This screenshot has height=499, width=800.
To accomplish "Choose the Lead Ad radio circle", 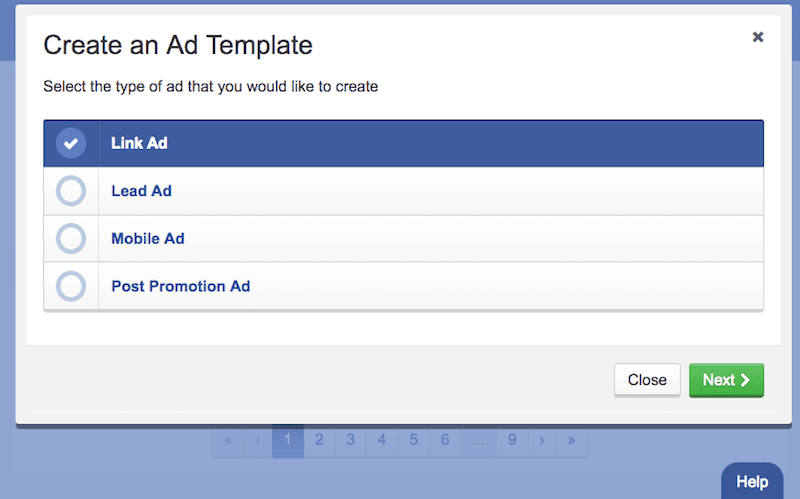I will click(71, 191).
